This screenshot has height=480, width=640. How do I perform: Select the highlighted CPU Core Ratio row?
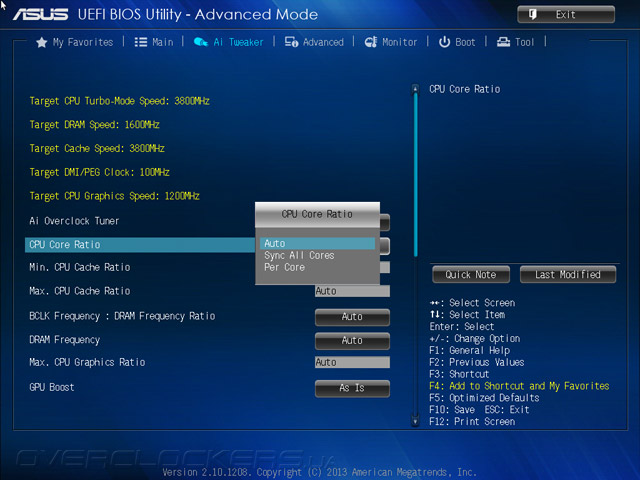(140, 244)
